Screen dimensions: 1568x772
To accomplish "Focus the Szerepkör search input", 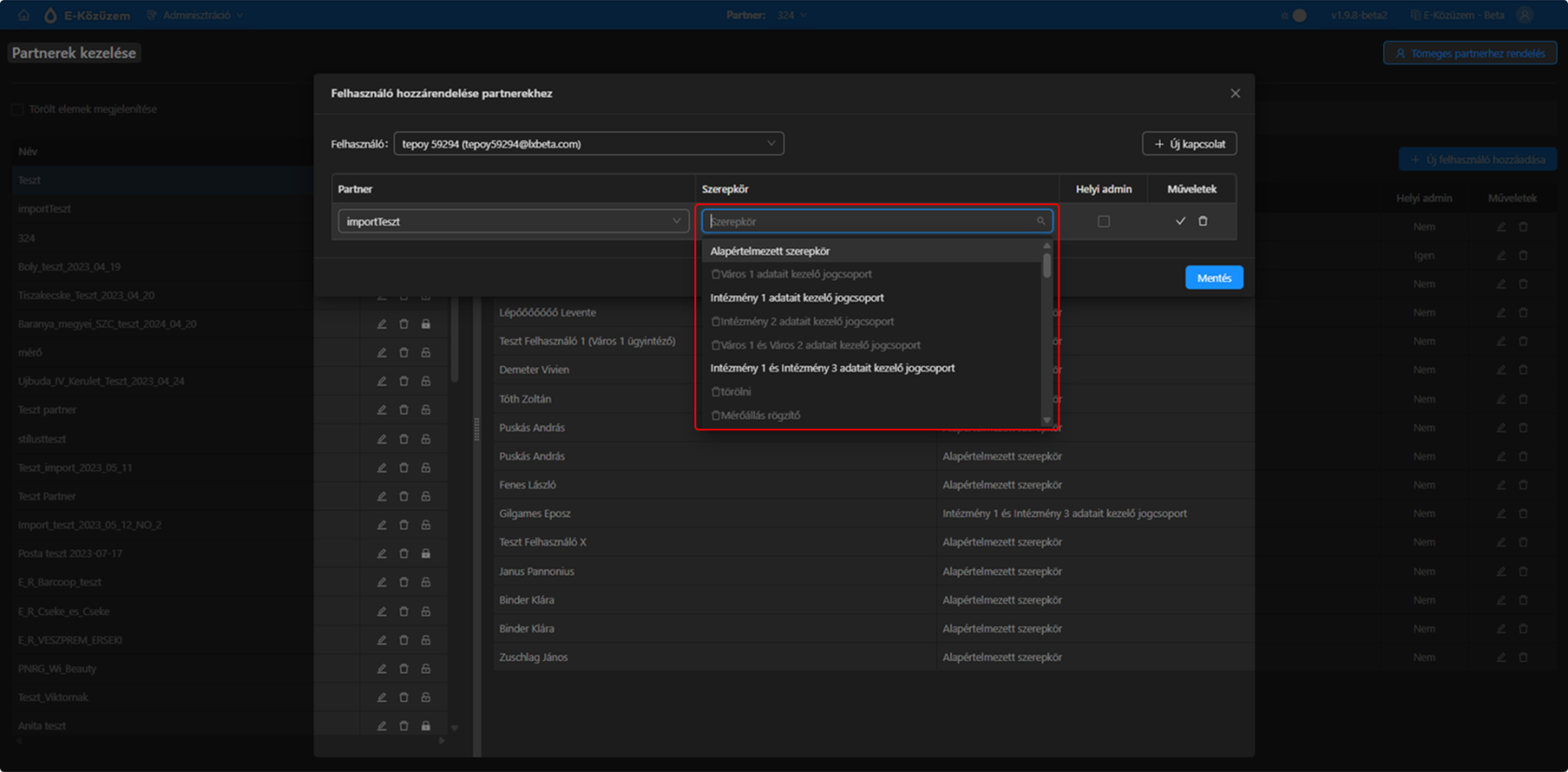I will 877,221.
